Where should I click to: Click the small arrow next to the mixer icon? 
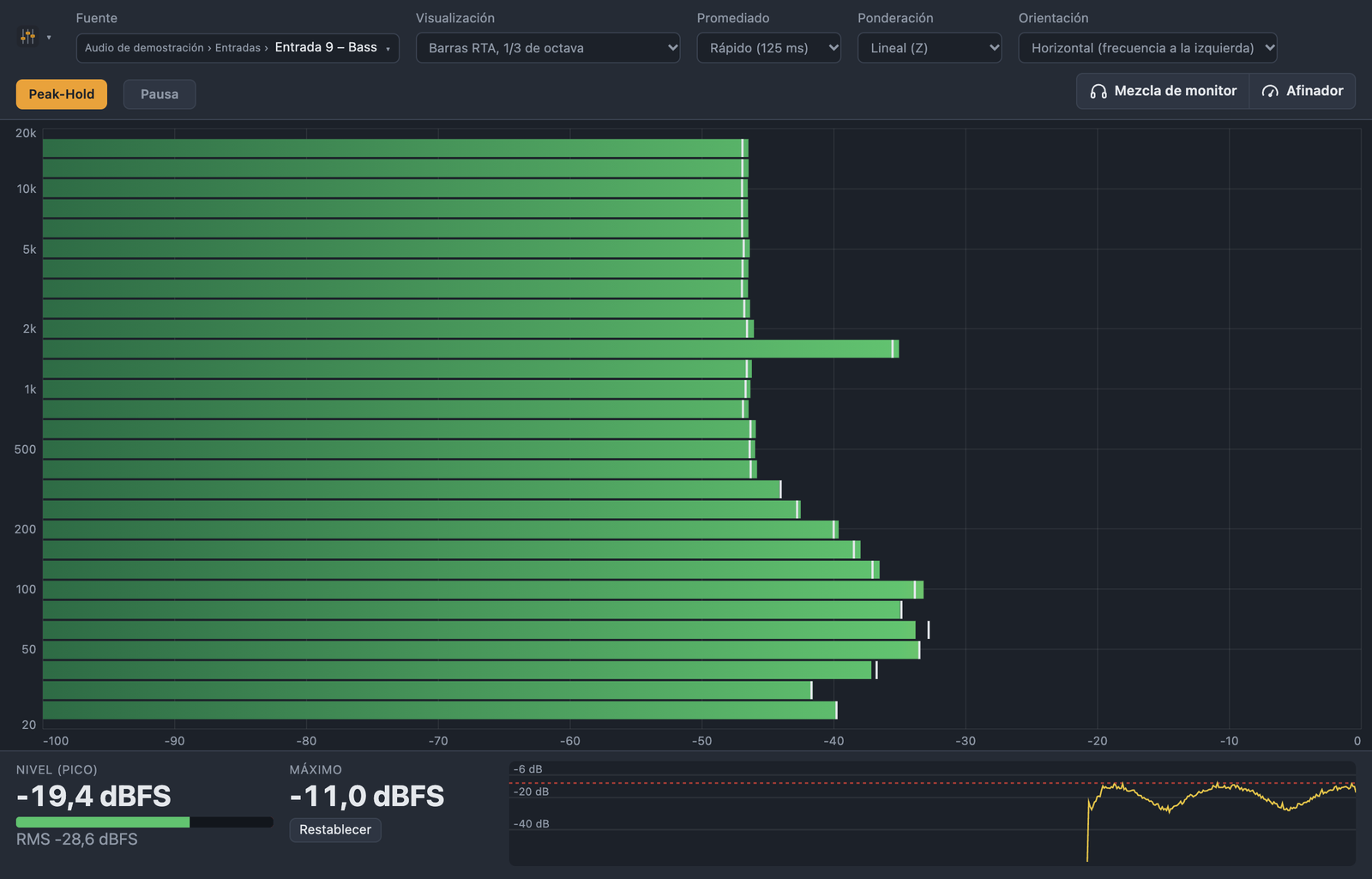point(49,38)
